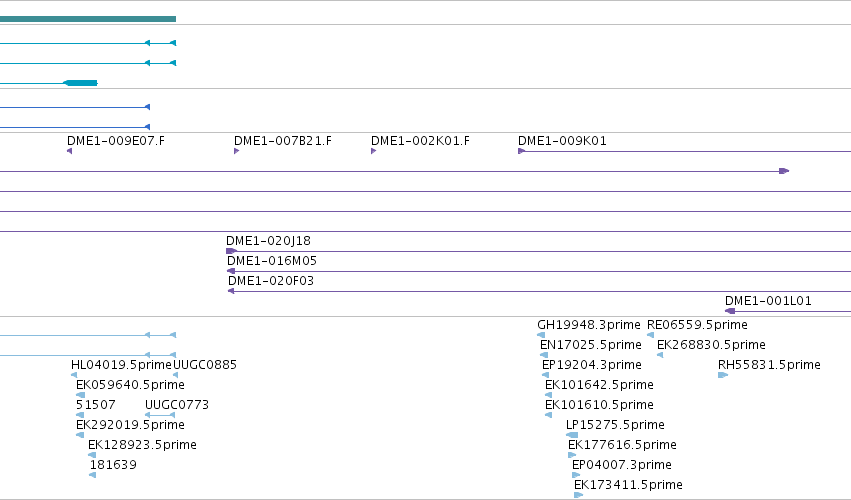The width and height of the screenshot is (851, 500).
Task: Click the DME1-001L01 arrowhead marker
Action: 730,311
